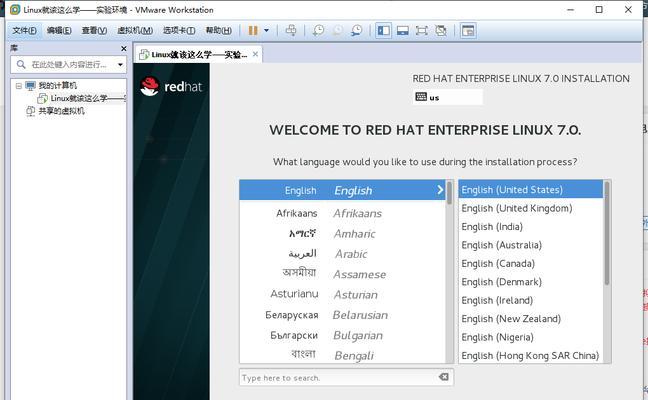
Task: Open the 查看(V) menu
Action: pyautogui.click(x=94, y=31)
